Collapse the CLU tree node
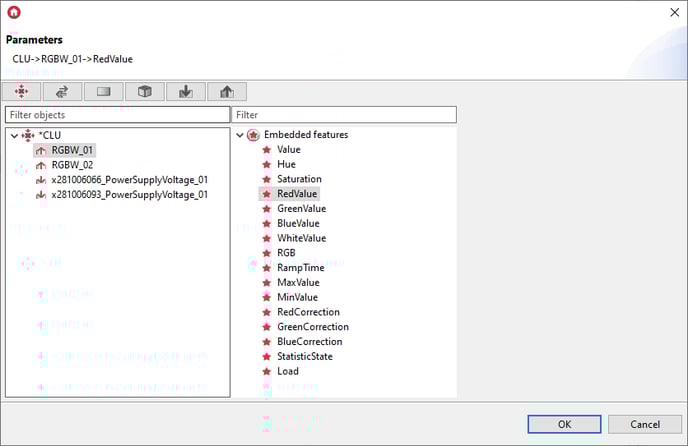Image resolution: width=688 pixels, height=446 pixels. click(x=13, y=135)
